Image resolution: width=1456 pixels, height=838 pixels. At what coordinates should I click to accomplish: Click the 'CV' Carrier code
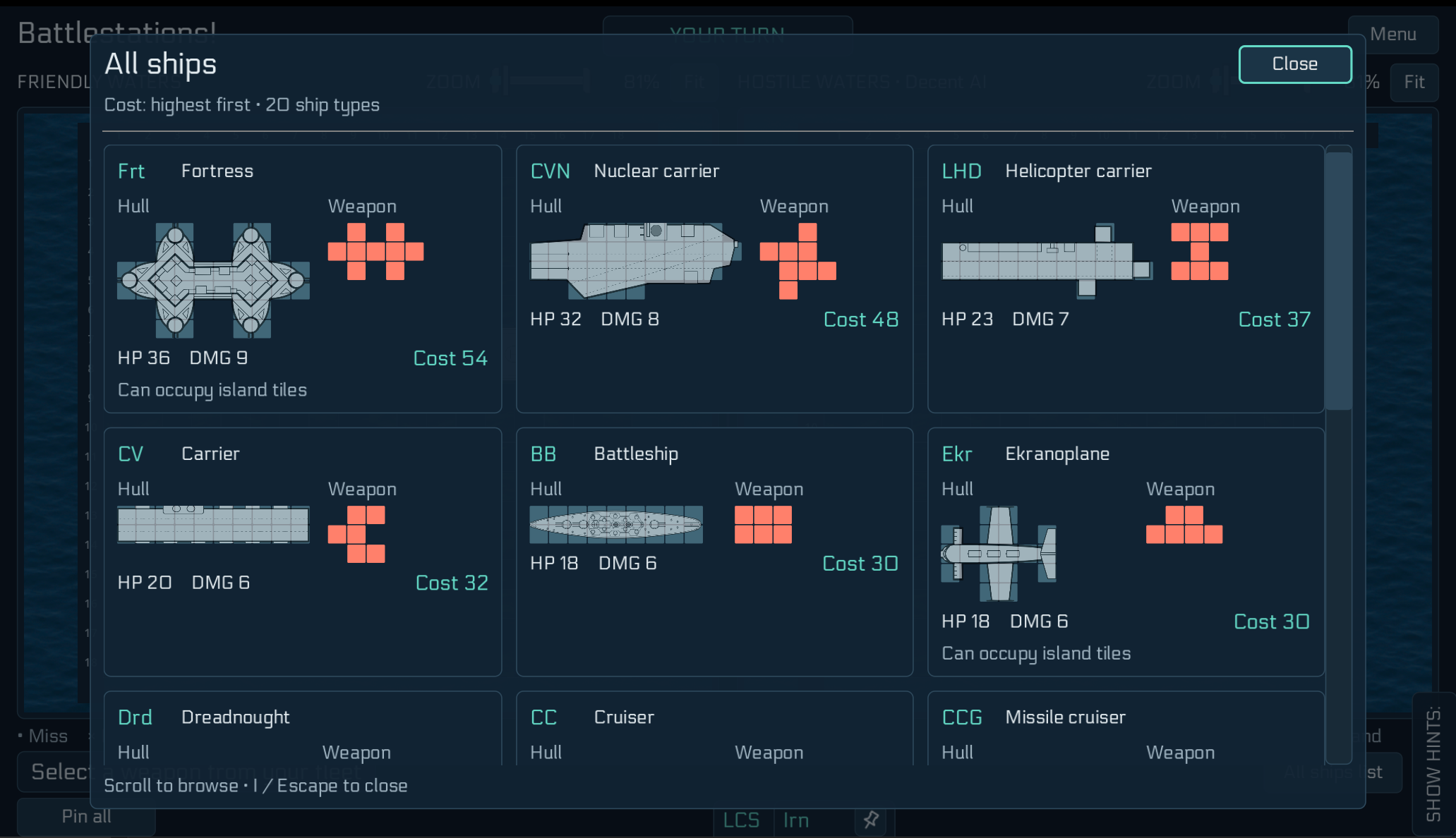point(131,454)
